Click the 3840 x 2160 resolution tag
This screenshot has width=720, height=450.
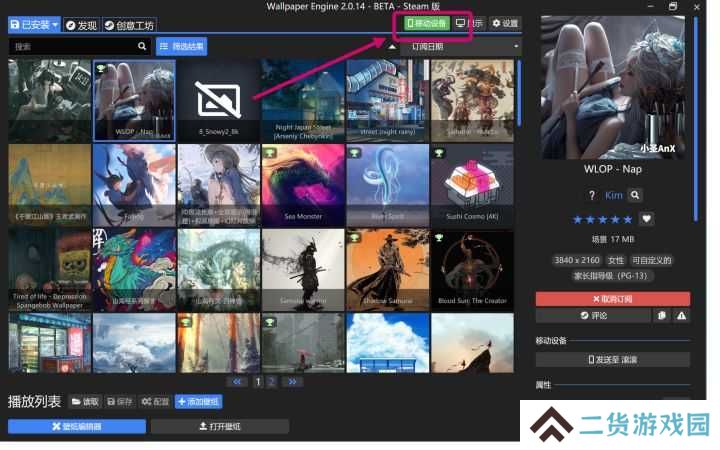click(577, 260)
